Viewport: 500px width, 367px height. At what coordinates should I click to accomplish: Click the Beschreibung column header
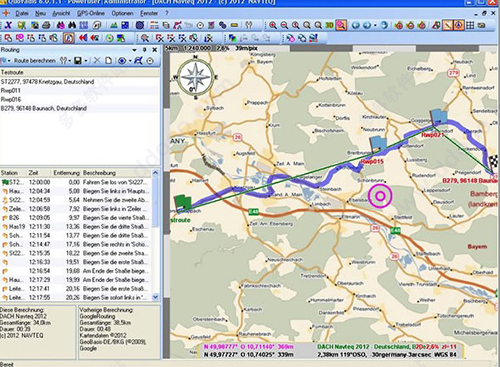point(117,173)
